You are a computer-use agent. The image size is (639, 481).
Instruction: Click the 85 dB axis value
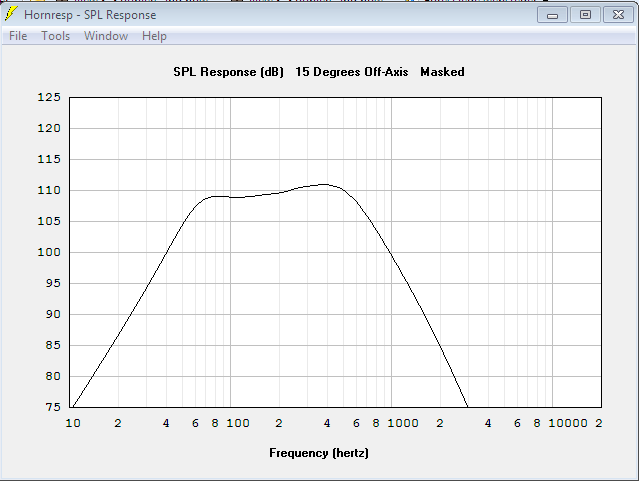click(x=53, y=345)
